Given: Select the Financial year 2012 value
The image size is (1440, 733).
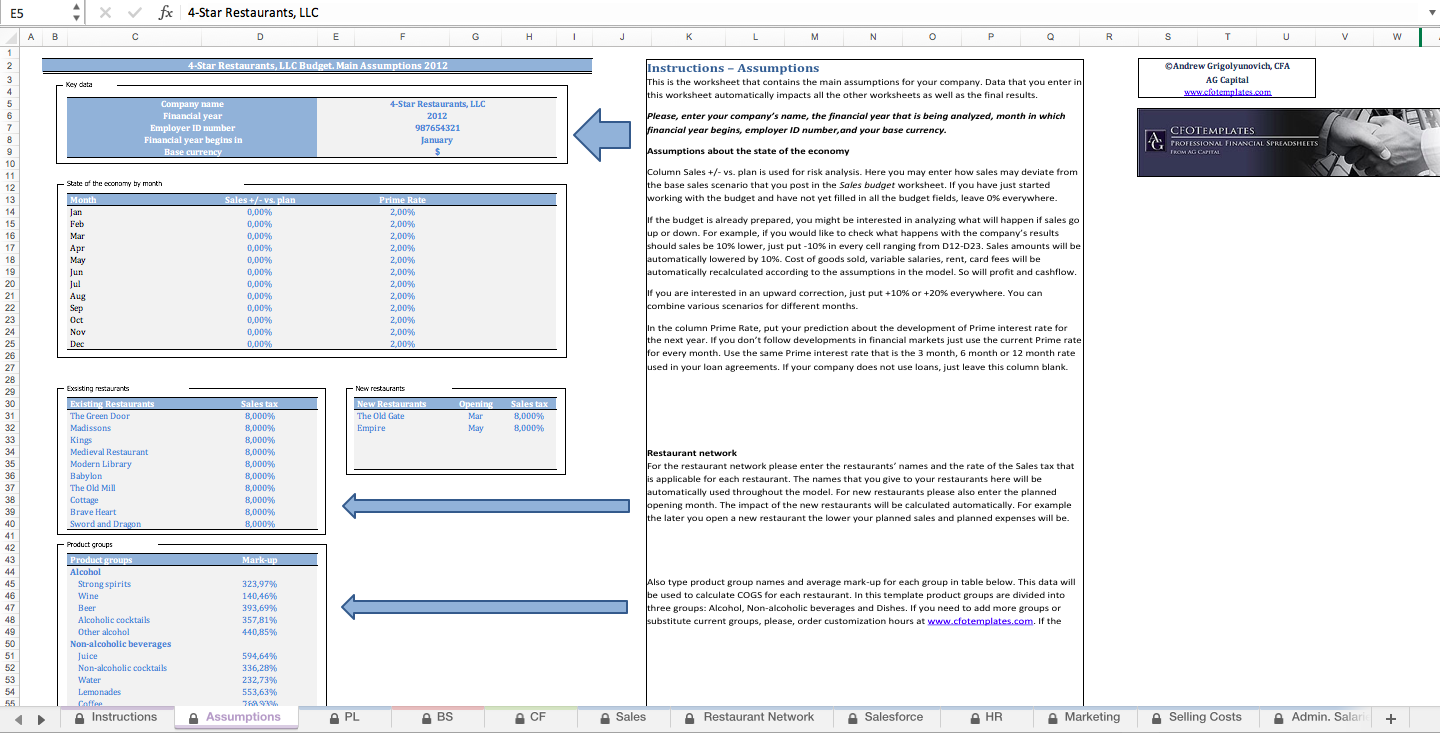Looking at the screenshot, I should click(437, 116).
